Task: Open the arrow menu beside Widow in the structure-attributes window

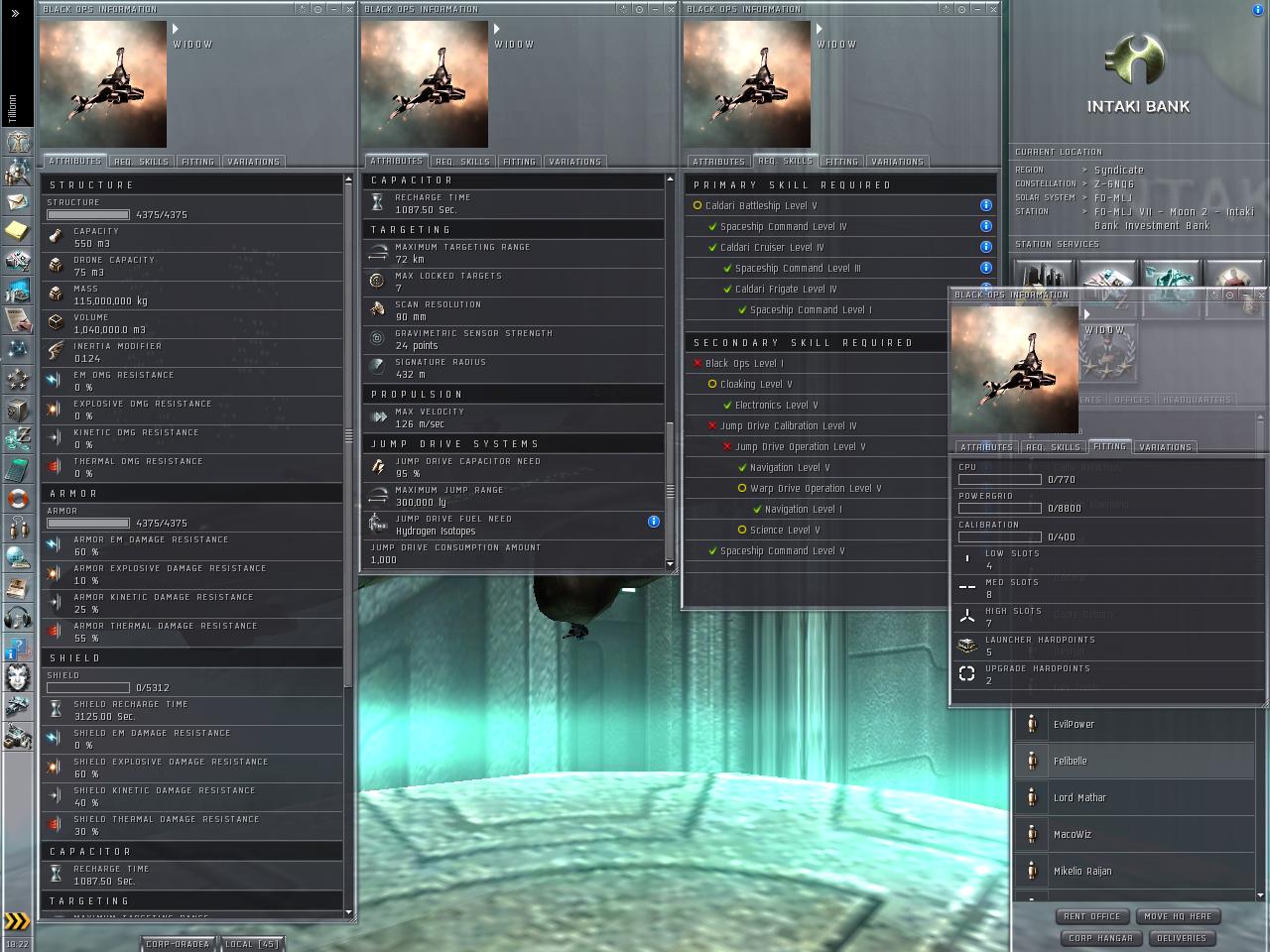Action: pyautogui.click(x=176, y=29)
